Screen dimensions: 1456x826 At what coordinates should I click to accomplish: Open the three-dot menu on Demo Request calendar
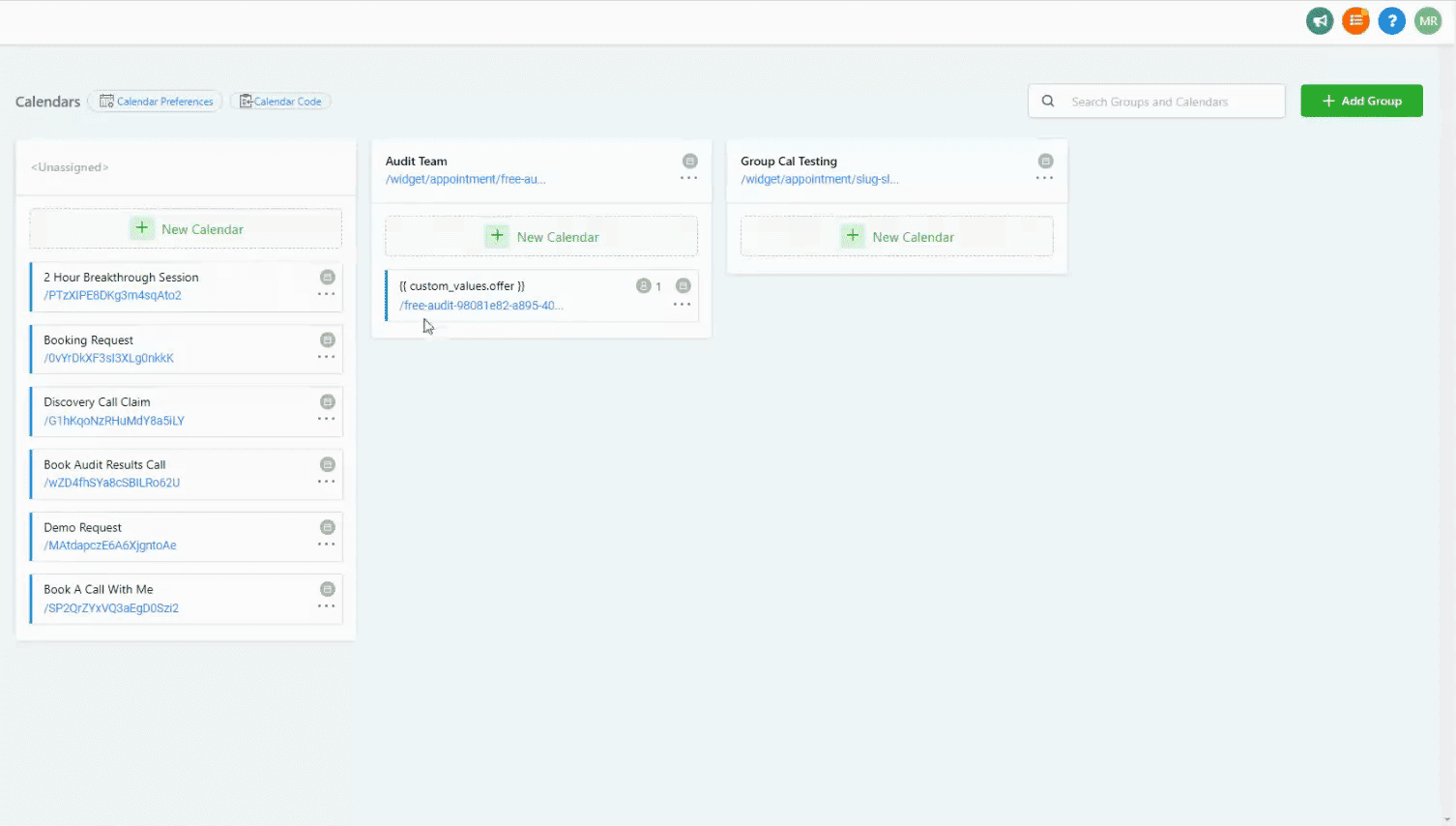[325, 544]
